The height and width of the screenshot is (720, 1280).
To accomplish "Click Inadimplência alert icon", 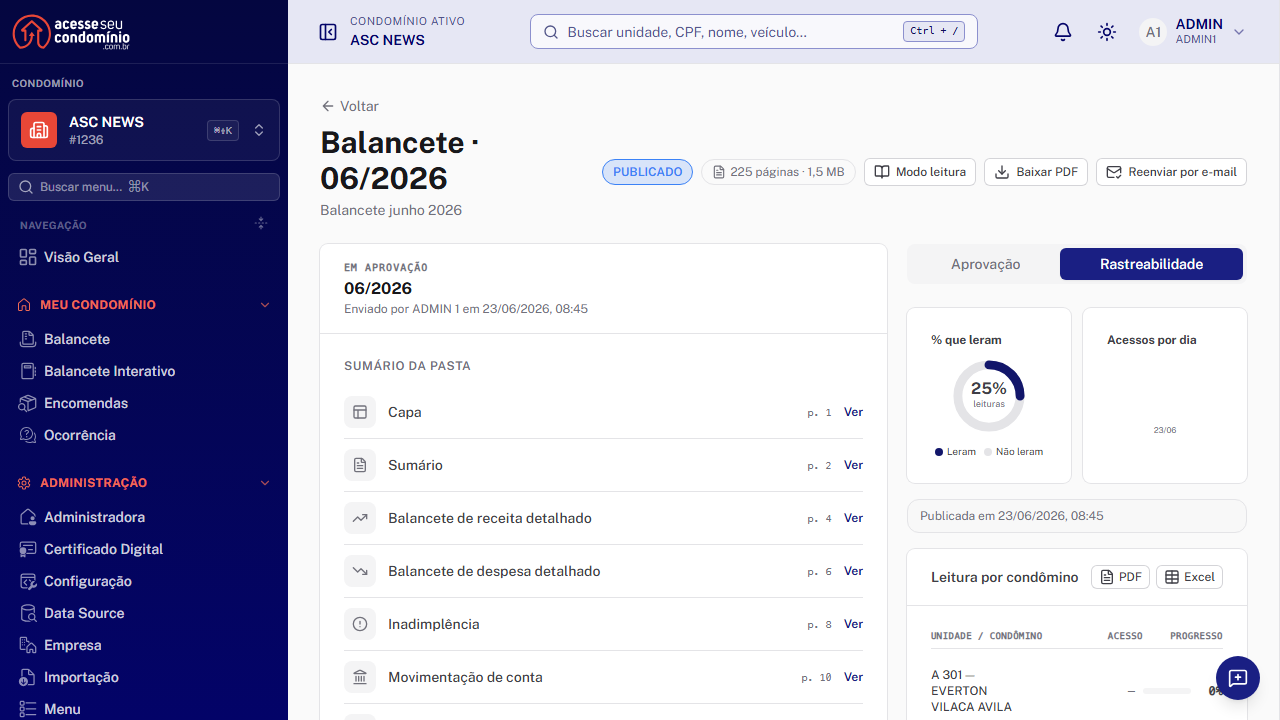I will [x=360, y=624].
